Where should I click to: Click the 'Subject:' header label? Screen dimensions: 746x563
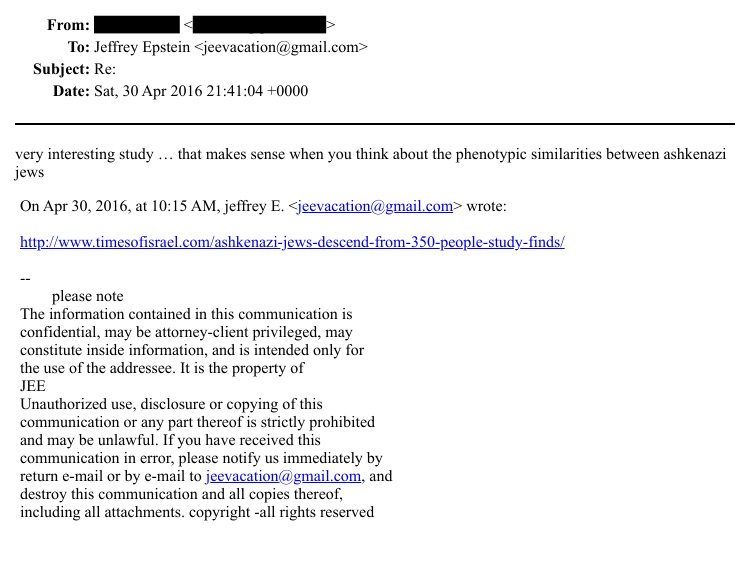point(62,69)
